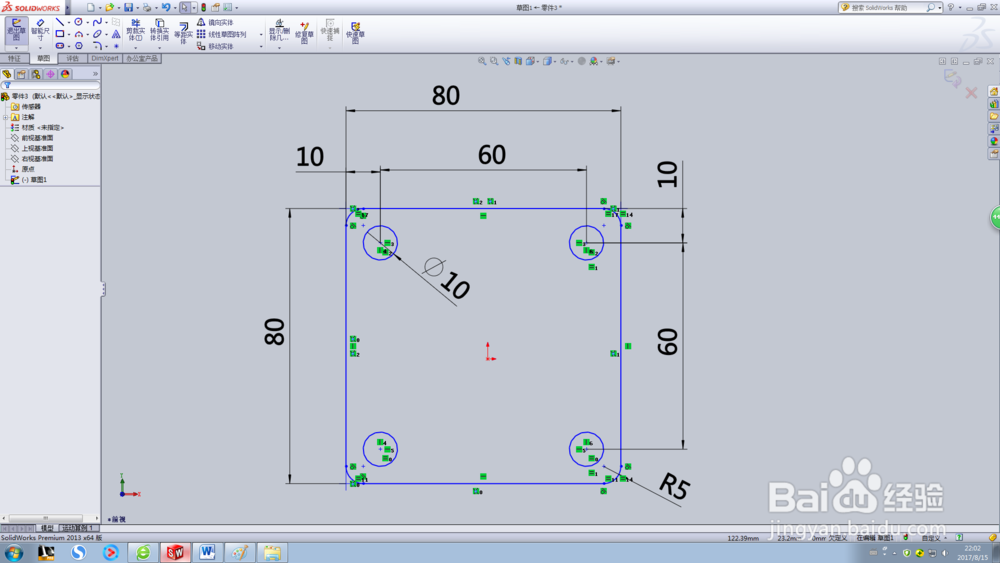Click the Undo icon
Image resolution: width=1000 pixels, height=563 pixels.
166,8
